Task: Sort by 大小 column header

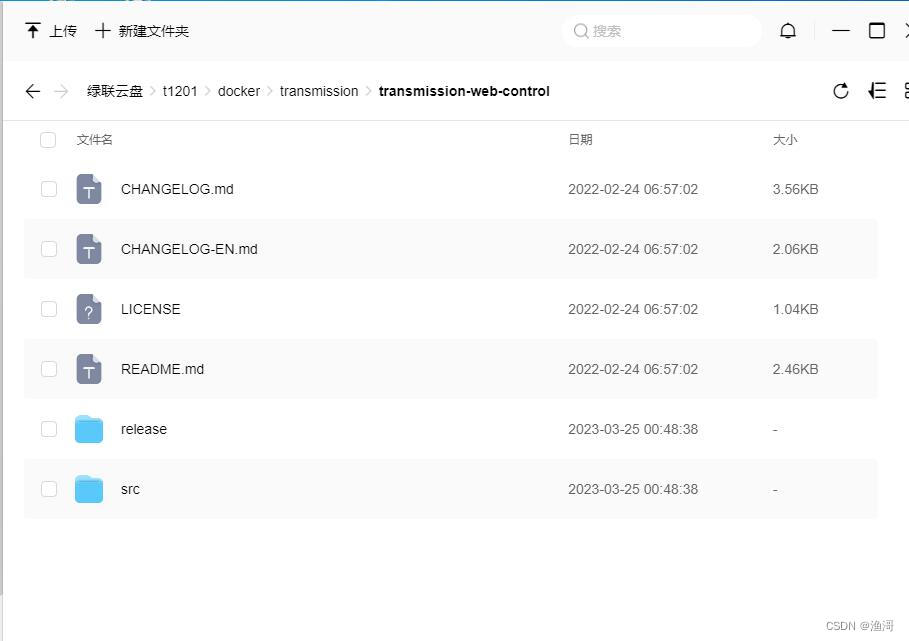Action: pos(785,140)
